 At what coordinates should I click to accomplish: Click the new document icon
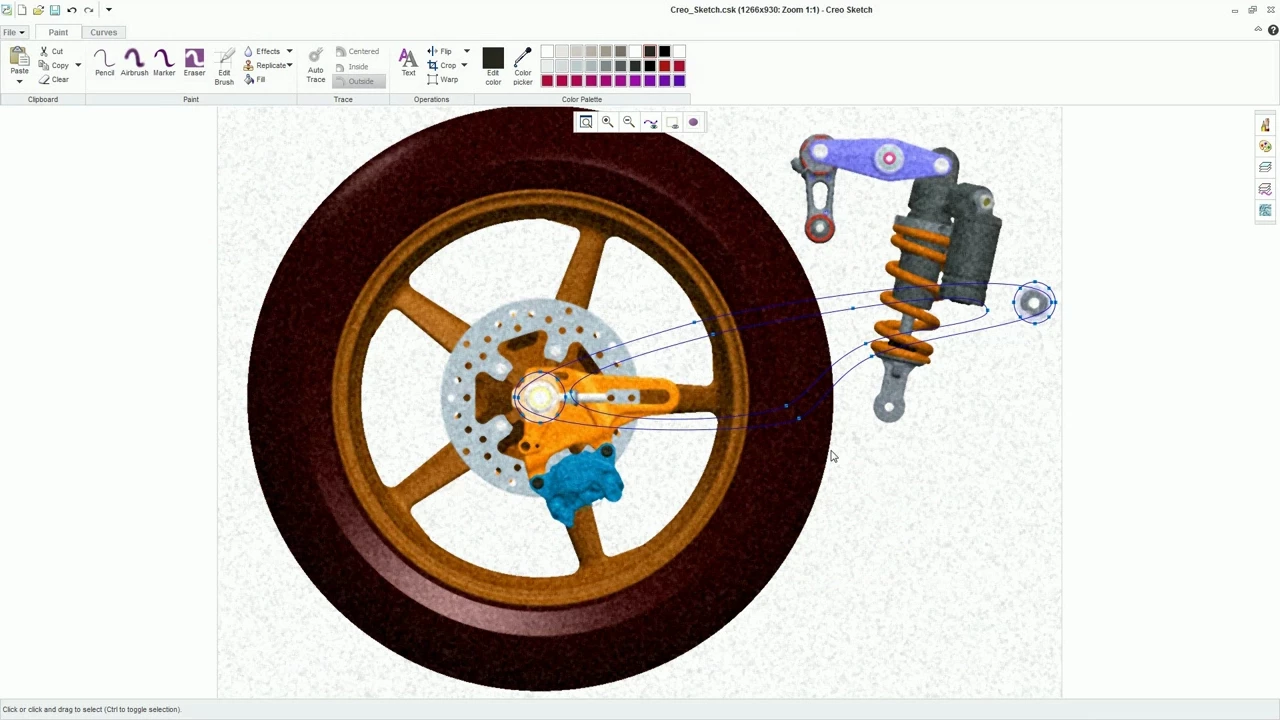click(x=22, y=10)
